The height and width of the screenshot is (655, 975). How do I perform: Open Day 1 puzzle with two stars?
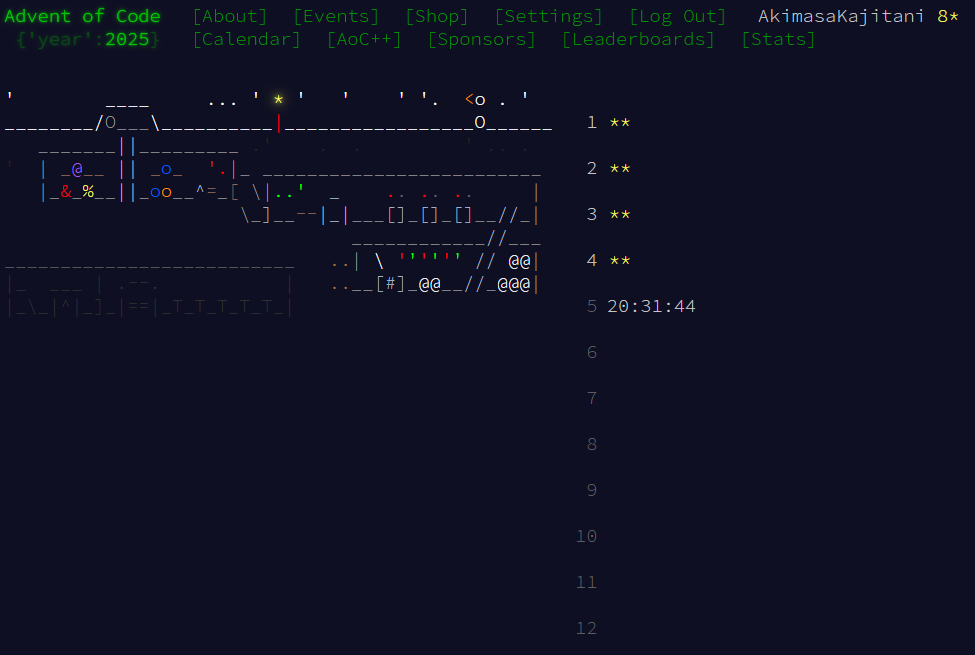[x=608, y=122]
